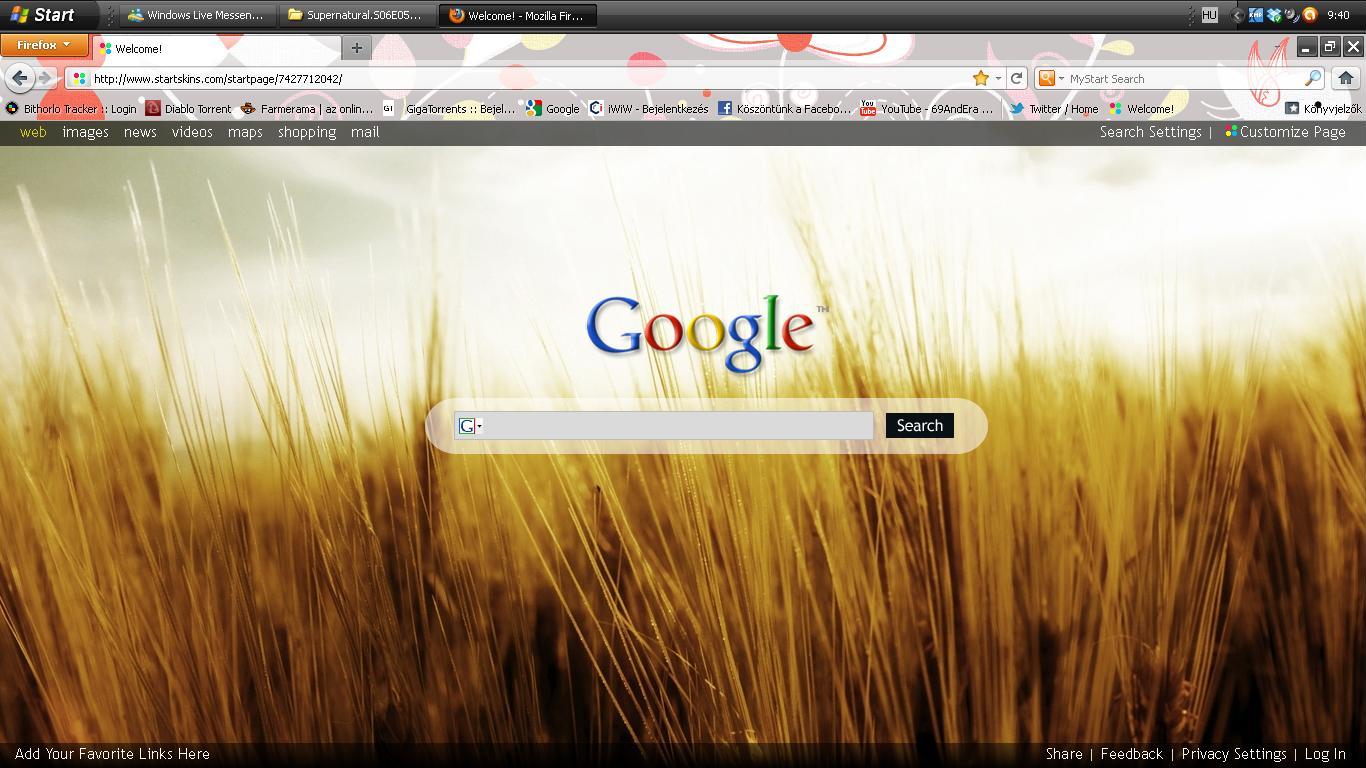
Task: Switch to the news search category
Action: point(140,132)
